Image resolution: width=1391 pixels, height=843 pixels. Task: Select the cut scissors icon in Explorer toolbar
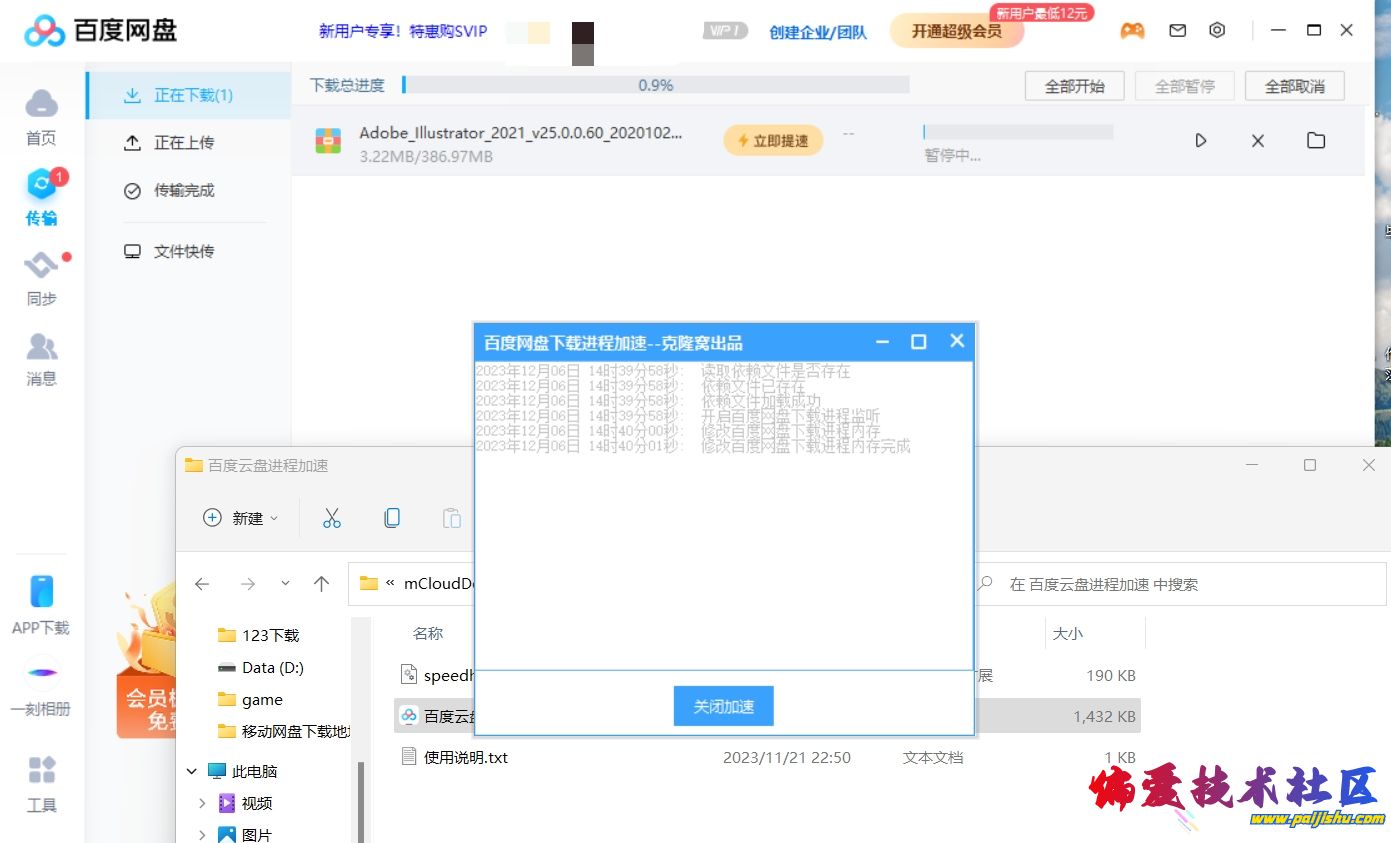tap(331, 517)
